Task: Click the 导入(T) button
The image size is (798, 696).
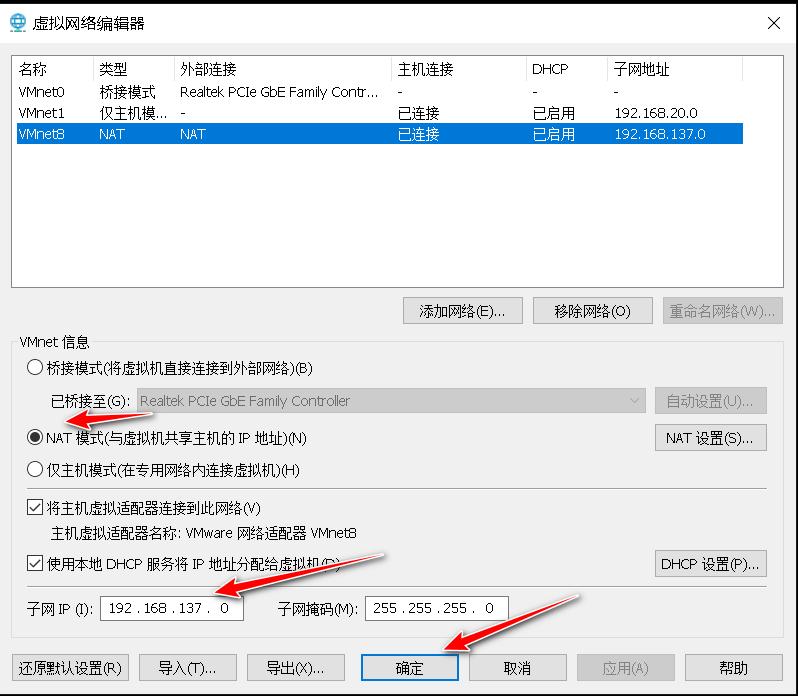Action: (188, 668)
